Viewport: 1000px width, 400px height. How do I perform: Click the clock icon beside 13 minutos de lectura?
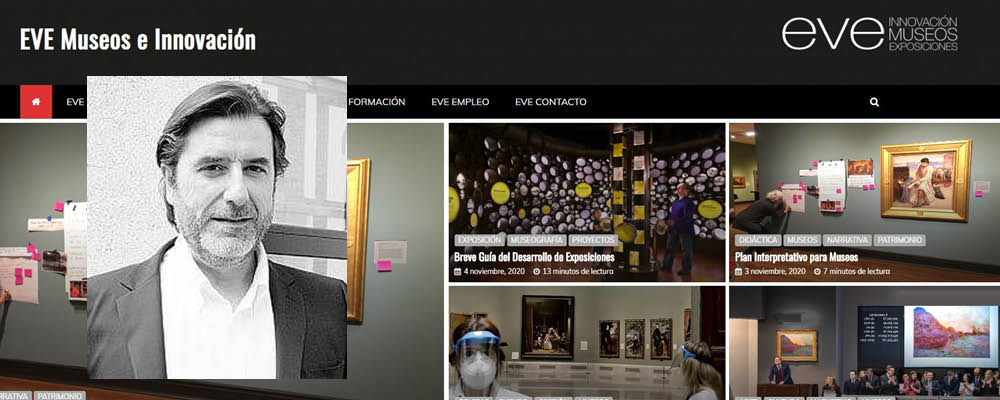(536, 272)
